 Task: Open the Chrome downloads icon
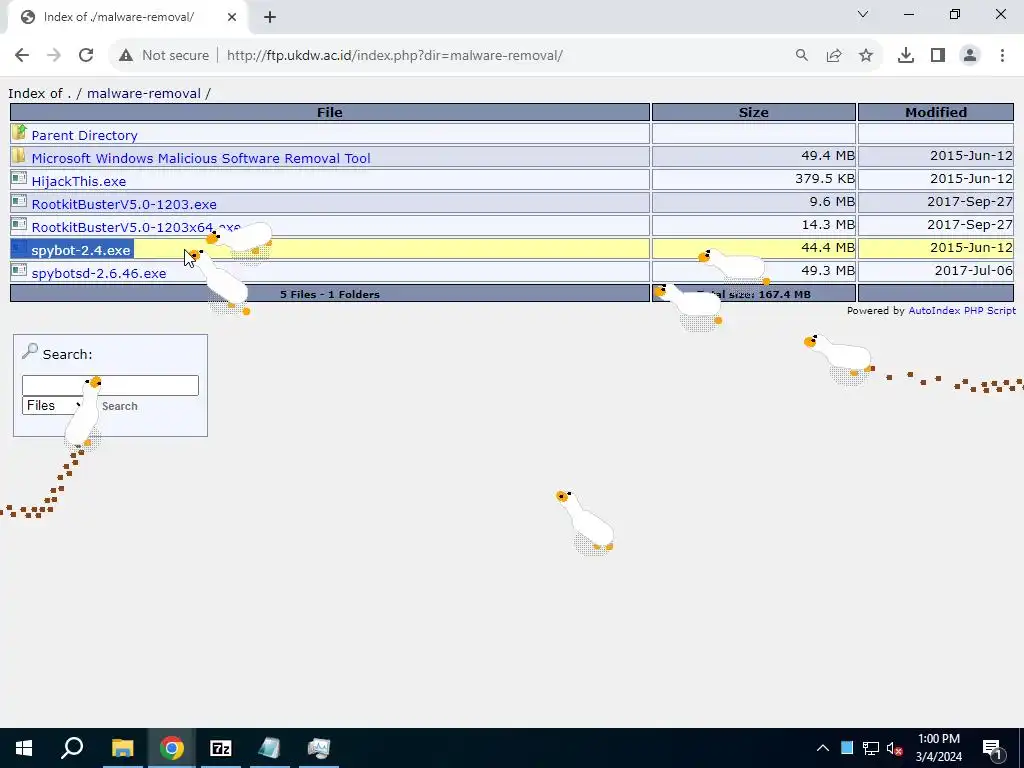point(906,56)
